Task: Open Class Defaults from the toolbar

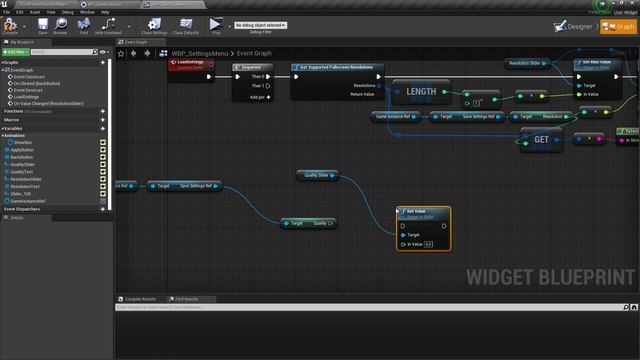Action: point(186,26)
